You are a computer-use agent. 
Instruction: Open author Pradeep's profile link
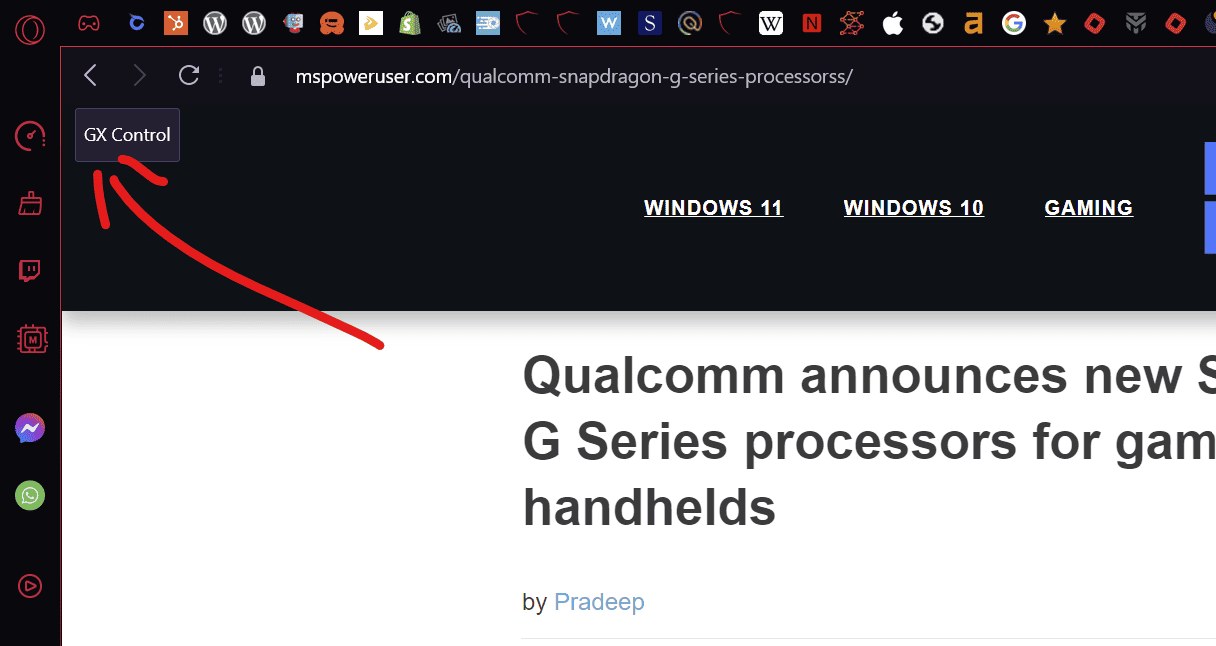point(599,602)
